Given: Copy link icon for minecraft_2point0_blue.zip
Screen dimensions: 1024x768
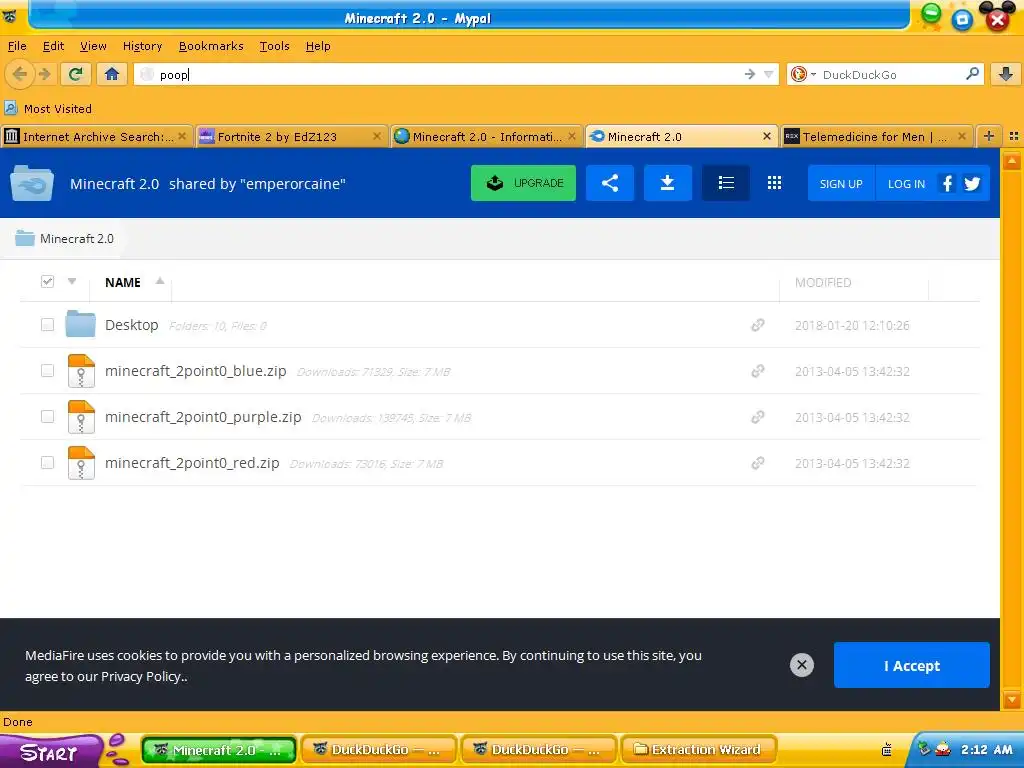Looking at the screenshot, I should pyautogui.click(x=758, y=371).
